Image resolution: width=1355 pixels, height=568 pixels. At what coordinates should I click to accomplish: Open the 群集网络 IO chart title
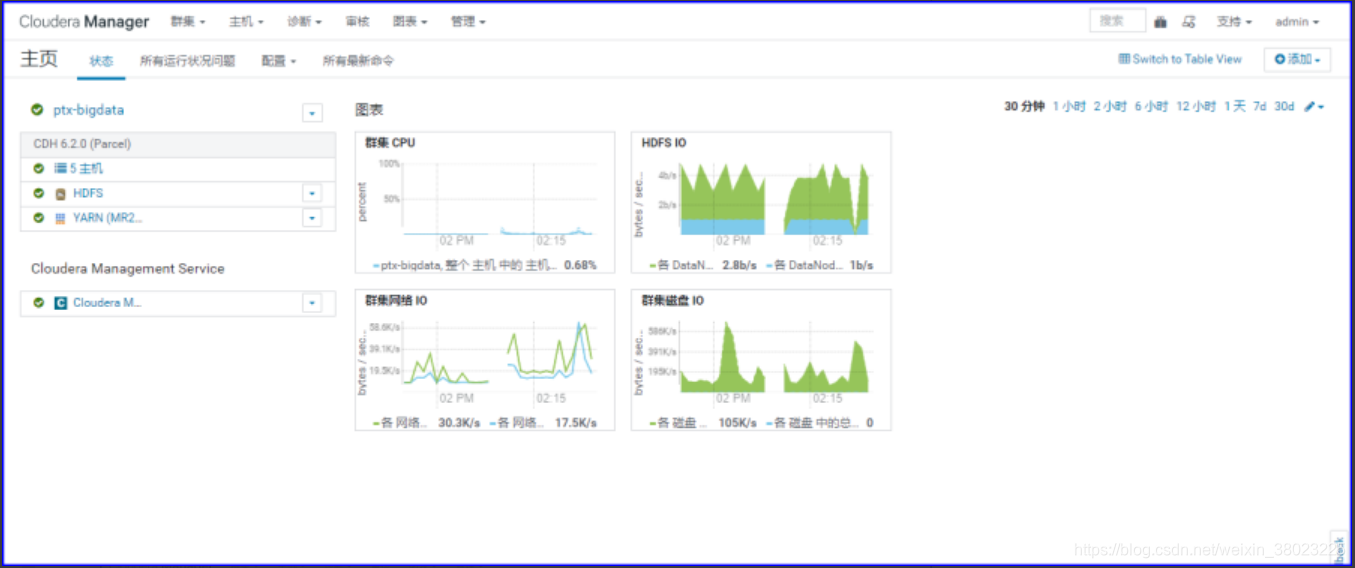click(396, 301)
